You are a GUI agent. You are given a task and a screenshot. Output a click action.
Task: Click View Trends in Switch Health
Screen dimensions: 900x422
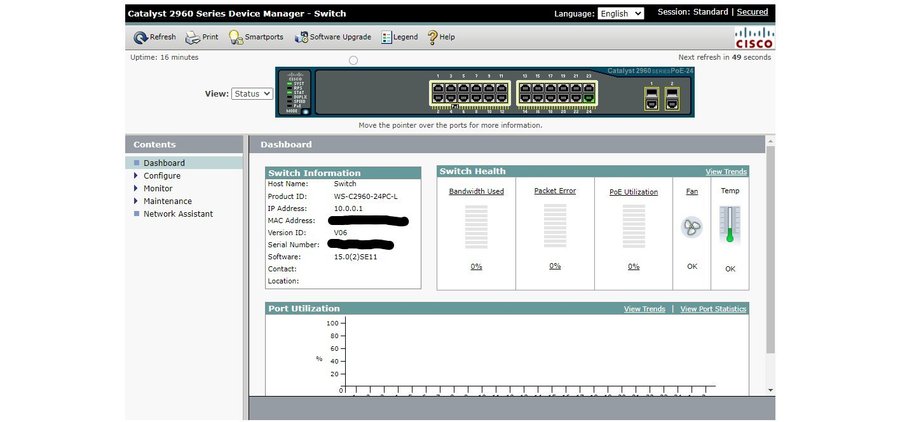coord(726,172)
